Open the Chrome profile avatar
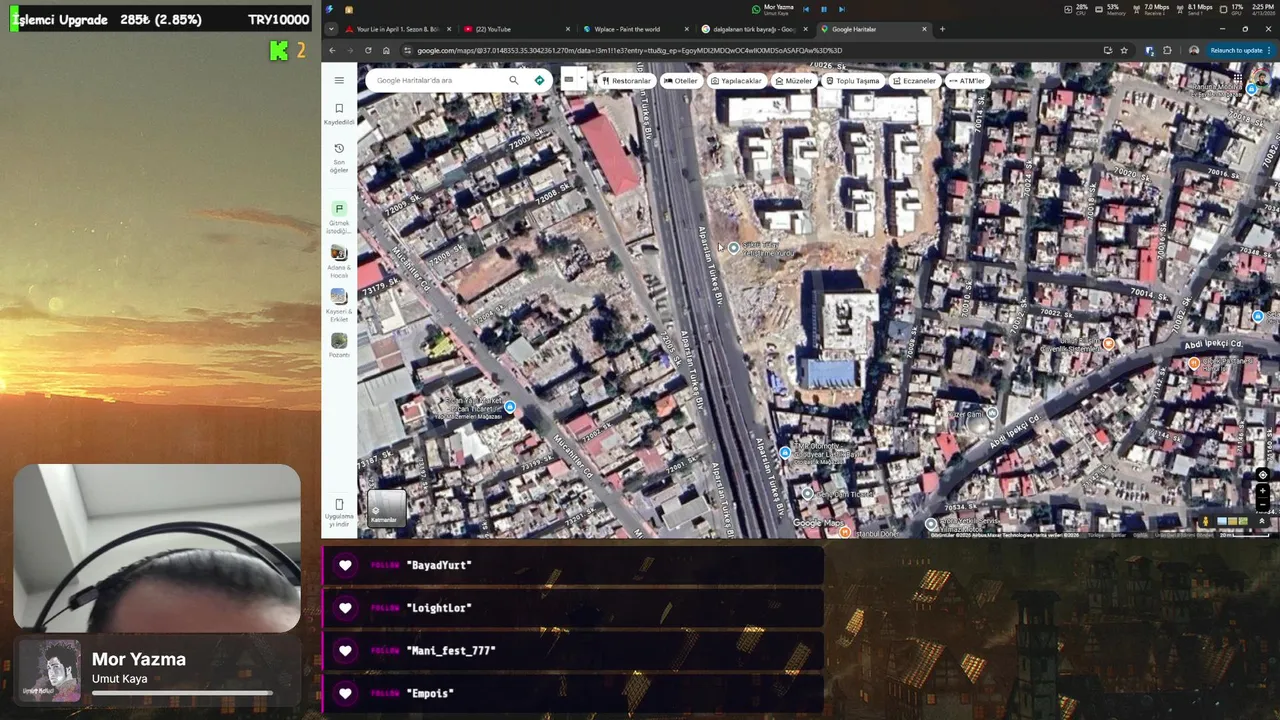The image size is (1280, 720). [x=1194, y=50]
